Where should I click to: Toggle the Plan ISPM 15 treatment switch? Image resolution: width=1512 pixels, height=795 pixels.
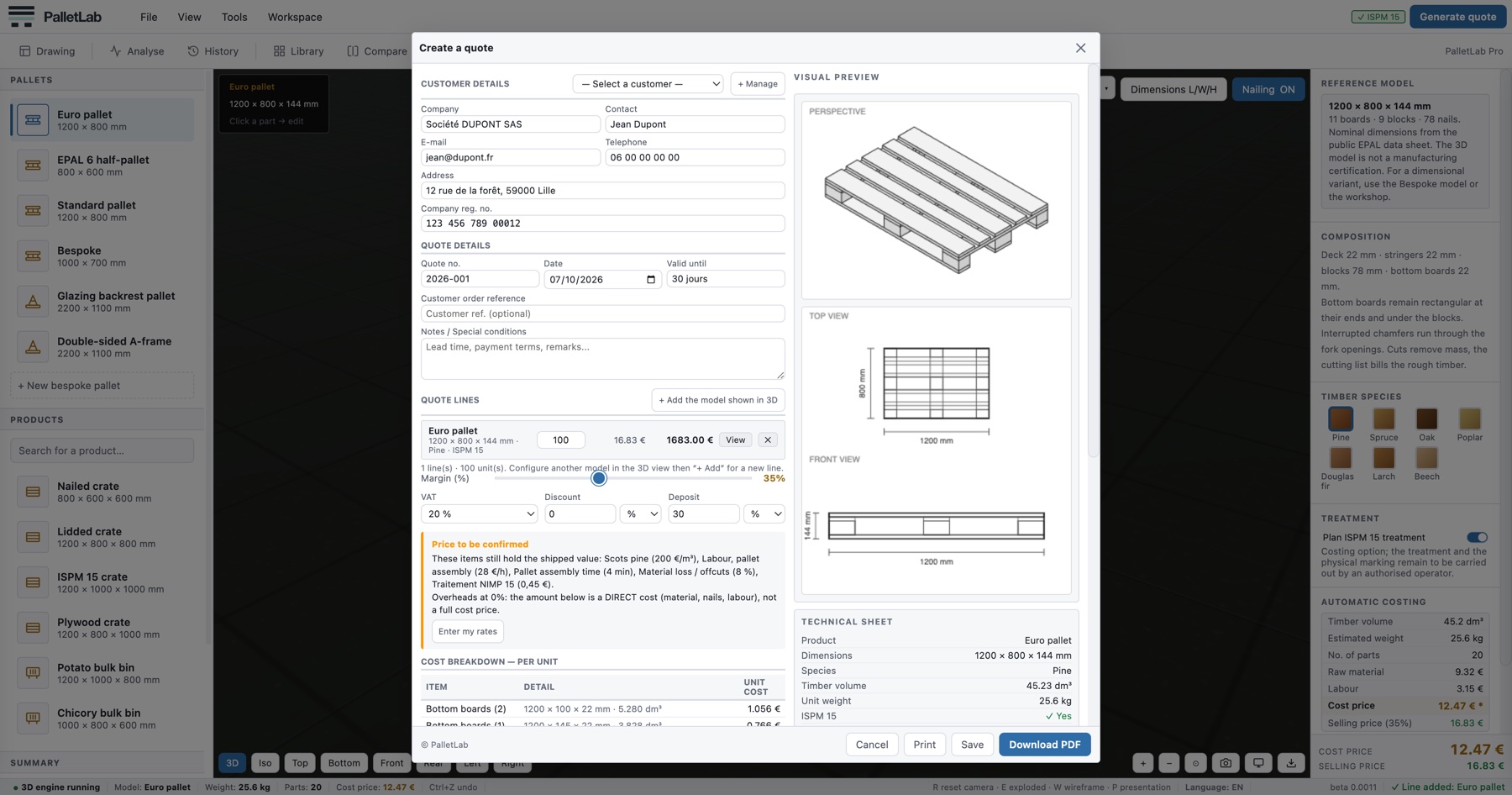[1477, 537]
